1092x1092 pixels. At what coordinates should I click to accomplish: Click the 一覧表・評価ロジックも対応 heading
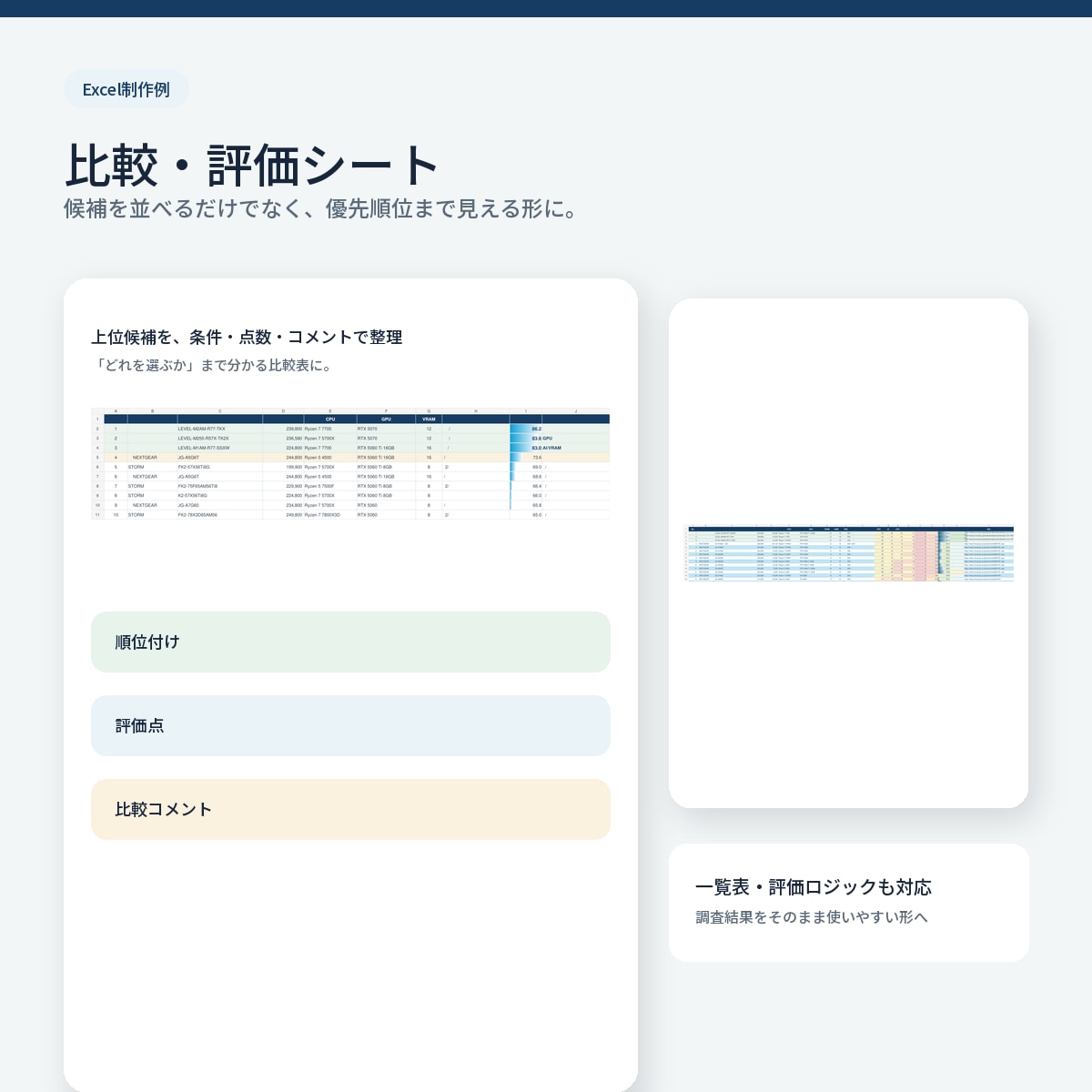pyautogui.click(x=814, y=887)
